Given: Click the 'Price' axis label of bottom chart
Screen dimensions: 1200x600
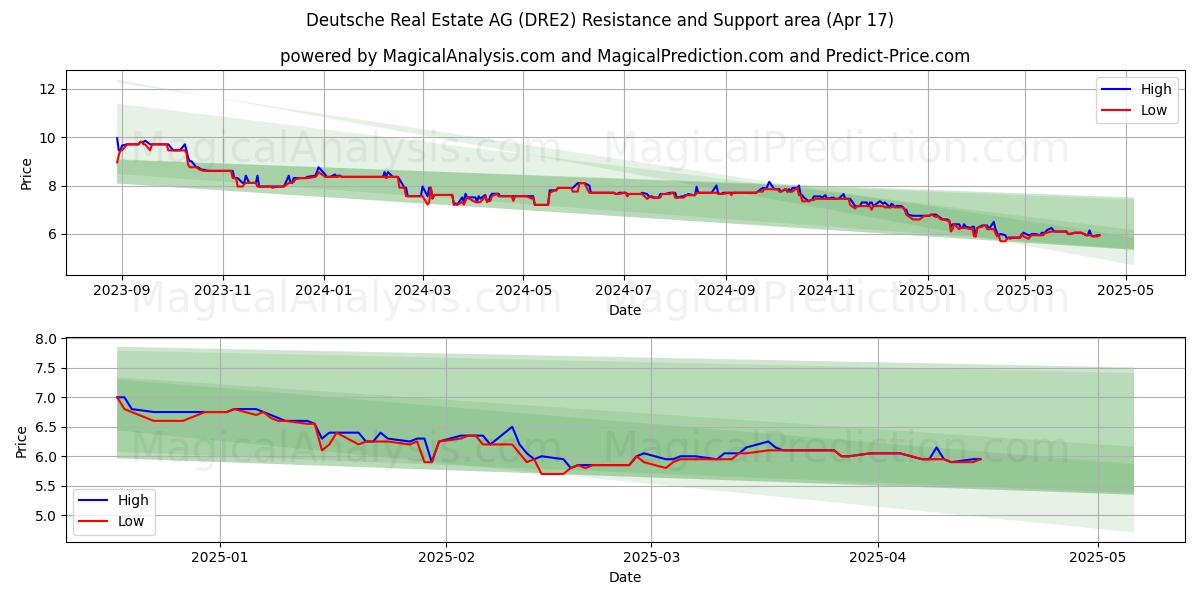Looking at the screenshot, I should click(x=22, y=439).
